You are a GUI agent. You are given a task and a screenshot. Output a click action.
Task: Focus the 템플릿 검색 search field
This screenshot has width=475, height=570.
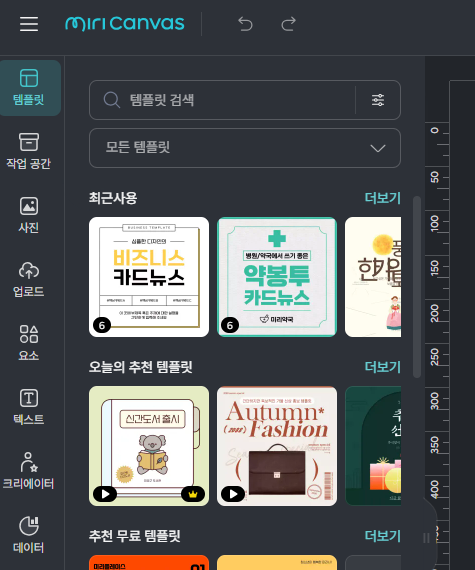coord(222,100)
